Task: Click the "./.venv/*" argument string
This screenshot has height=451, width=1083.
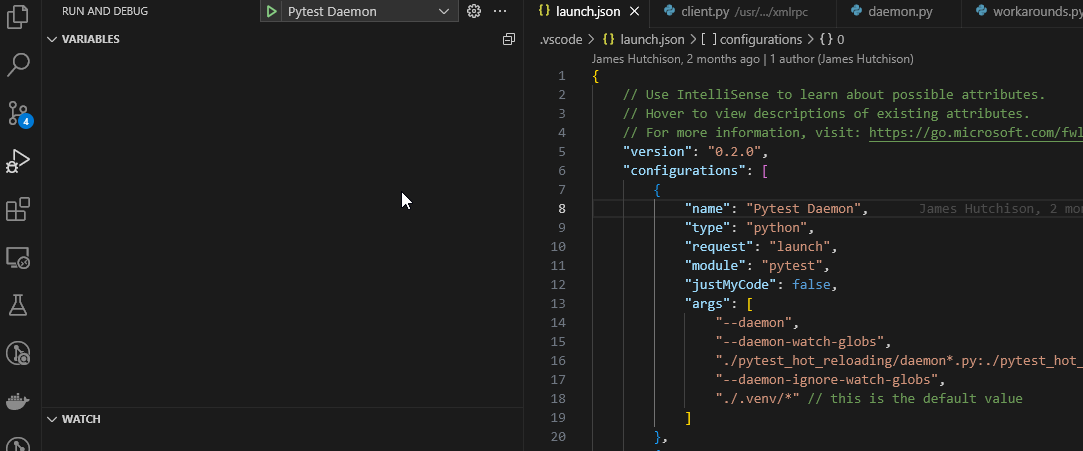Action: (757, 399)
